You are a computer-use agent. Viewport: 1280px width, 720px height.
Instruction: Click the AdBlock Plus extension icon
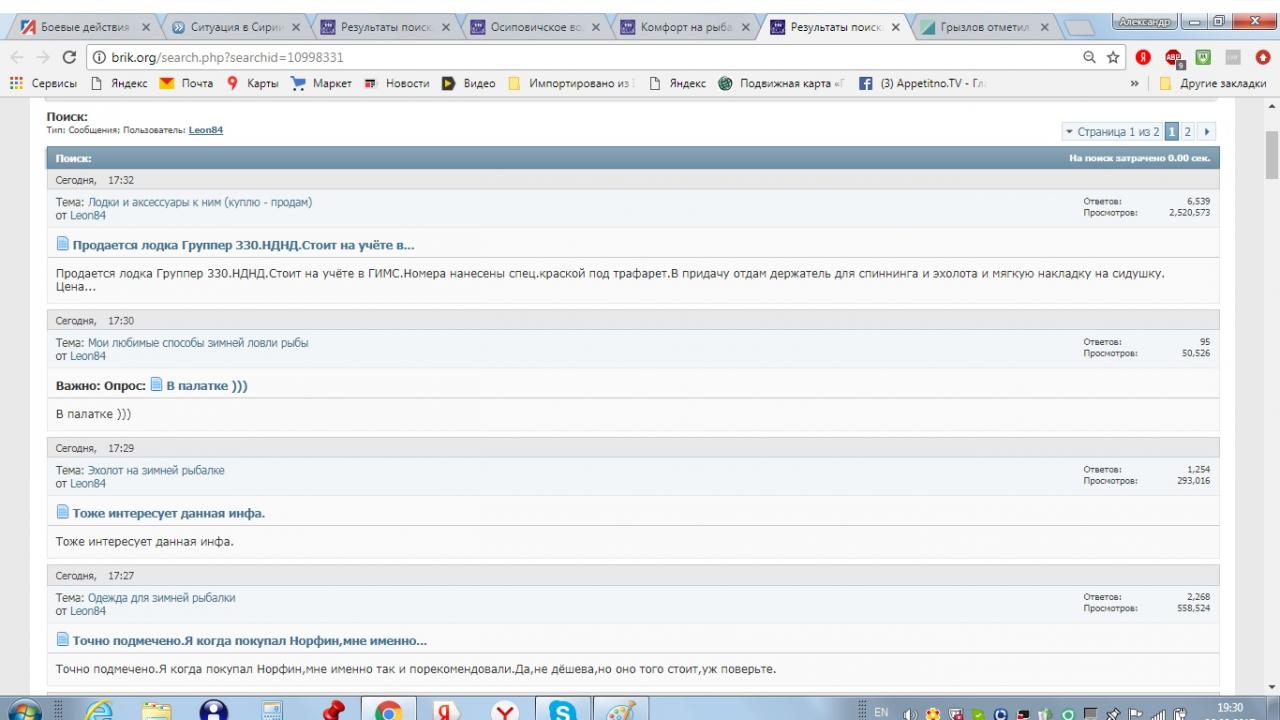click(x=1174, y=58)
